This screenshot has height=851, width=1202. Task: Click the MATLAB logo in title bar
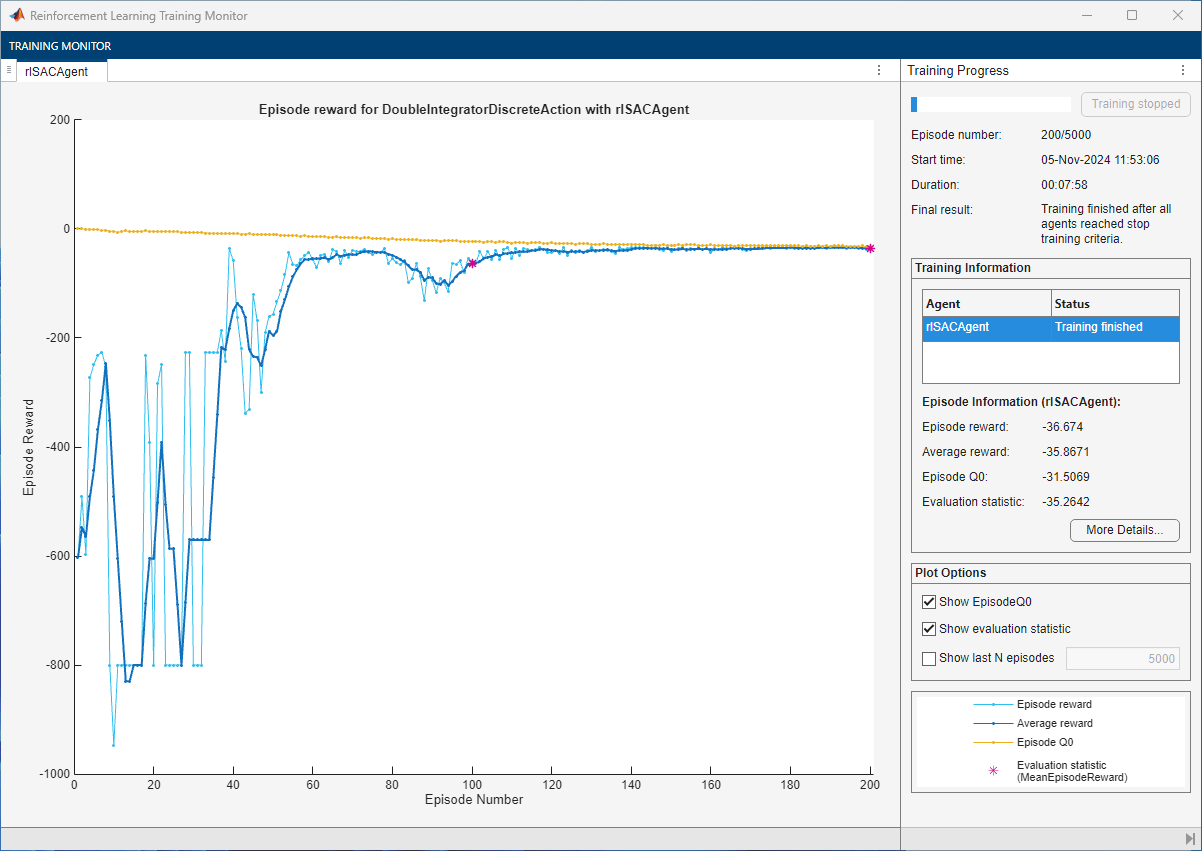click(17, 16)
